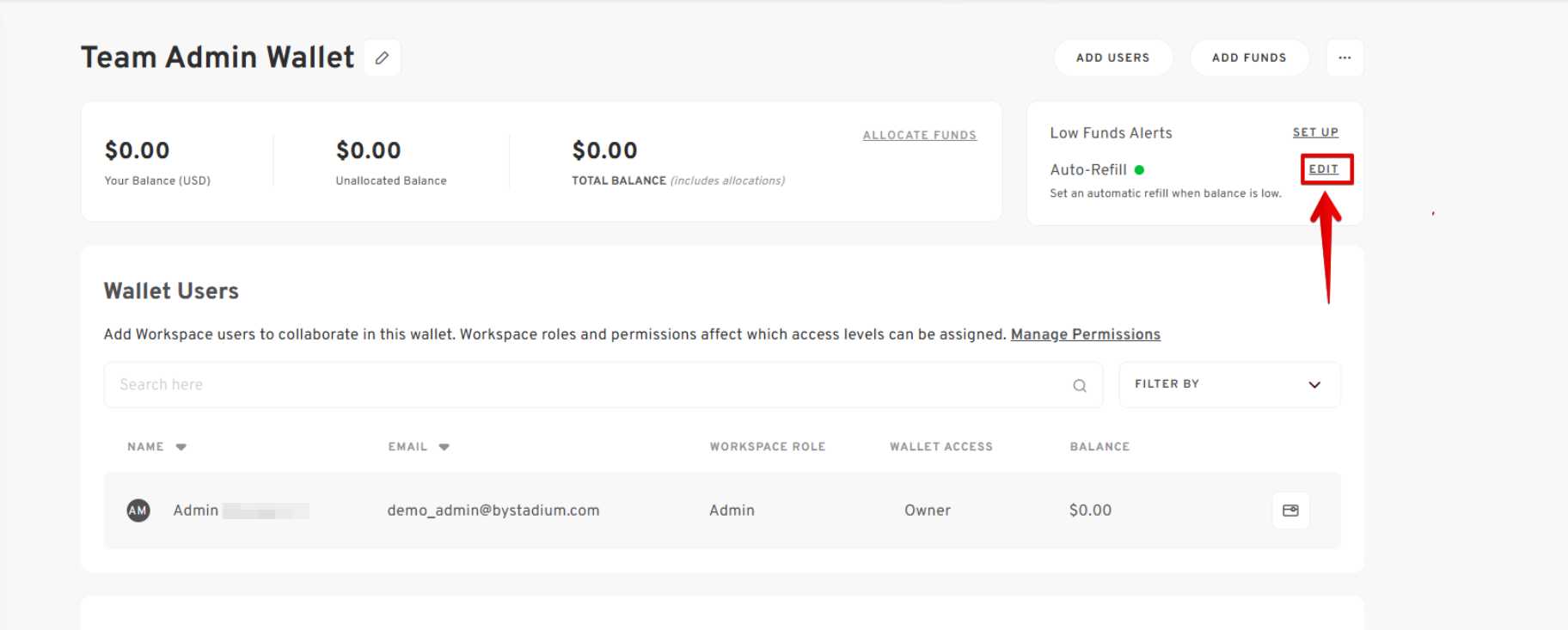
Task: Click the WALLET ACCESS column header
Action: 940,447
